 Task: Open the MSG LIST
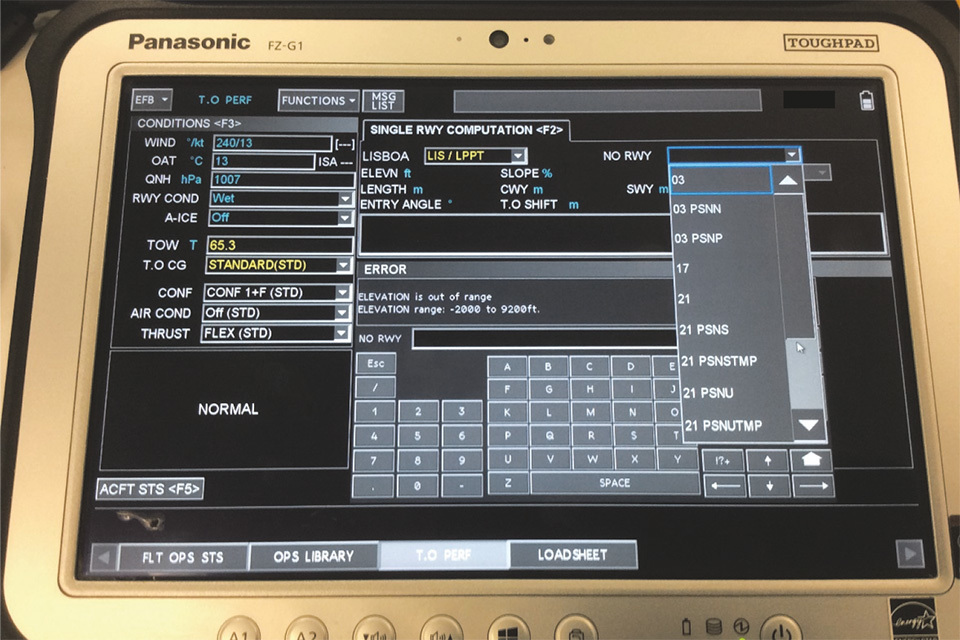(x=383, y=100)
